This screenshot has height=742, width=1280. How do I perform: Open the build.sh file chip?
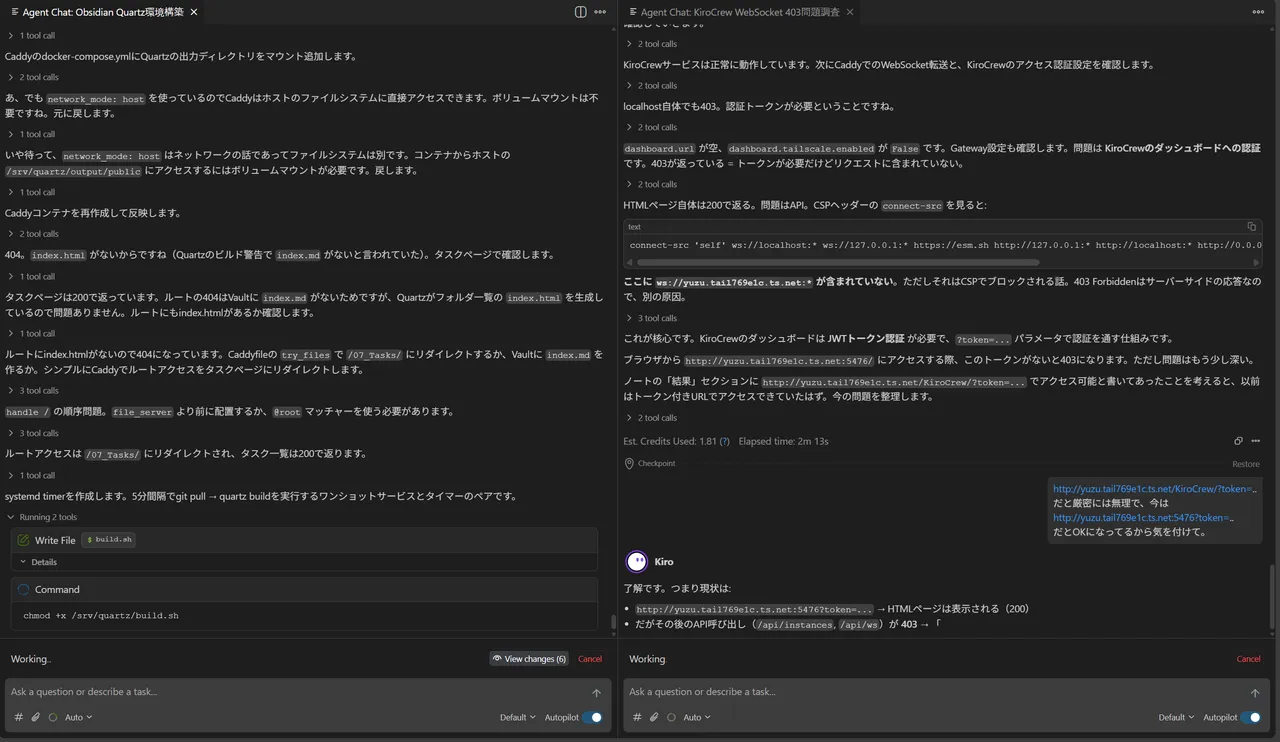[x=108, y=540]
